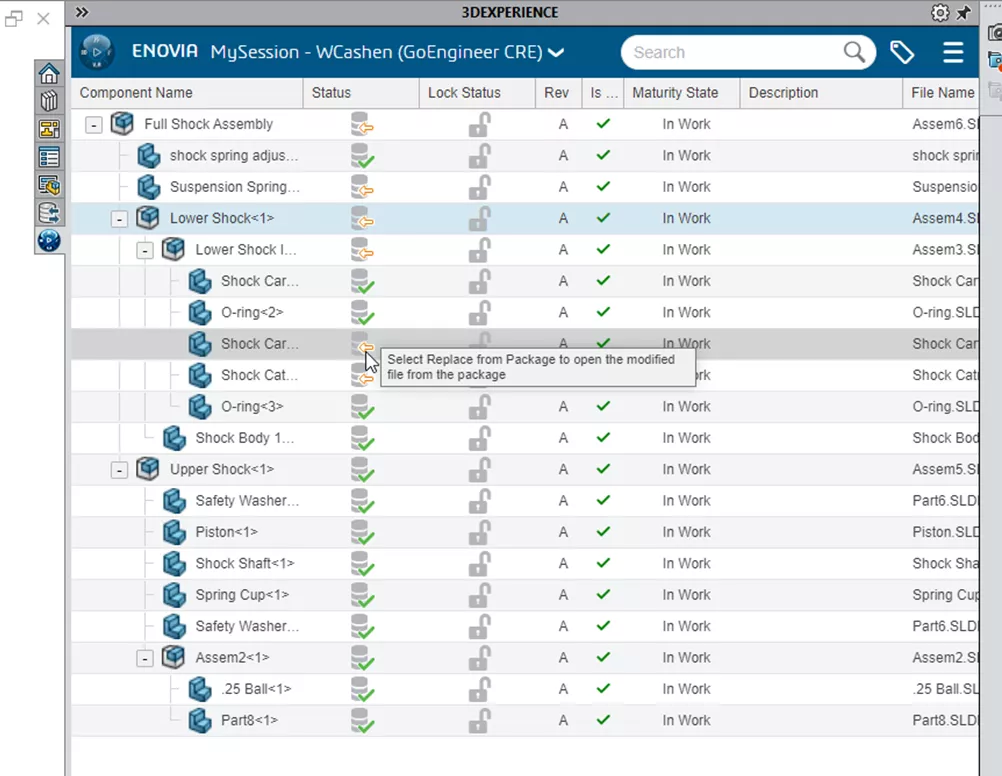
Task: Open the list view icon in the sidebar
Action: [48, 157]
